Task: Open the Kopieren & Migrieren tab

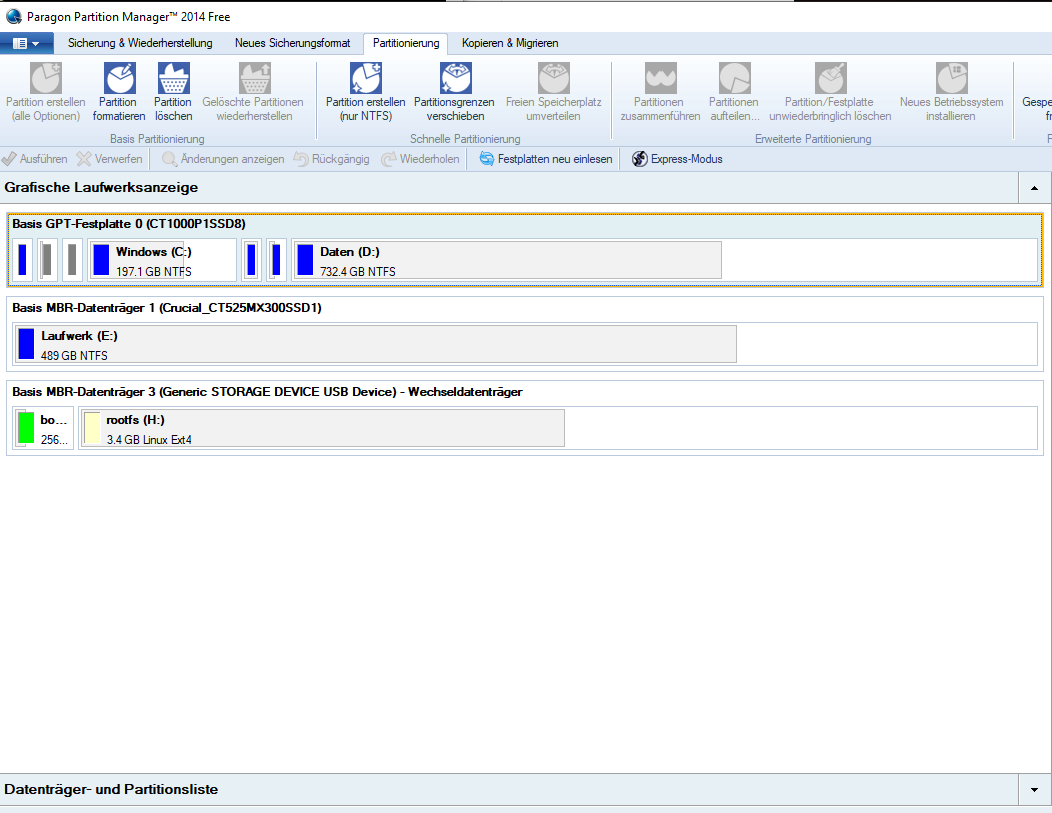Action: (x=510, y=43)
